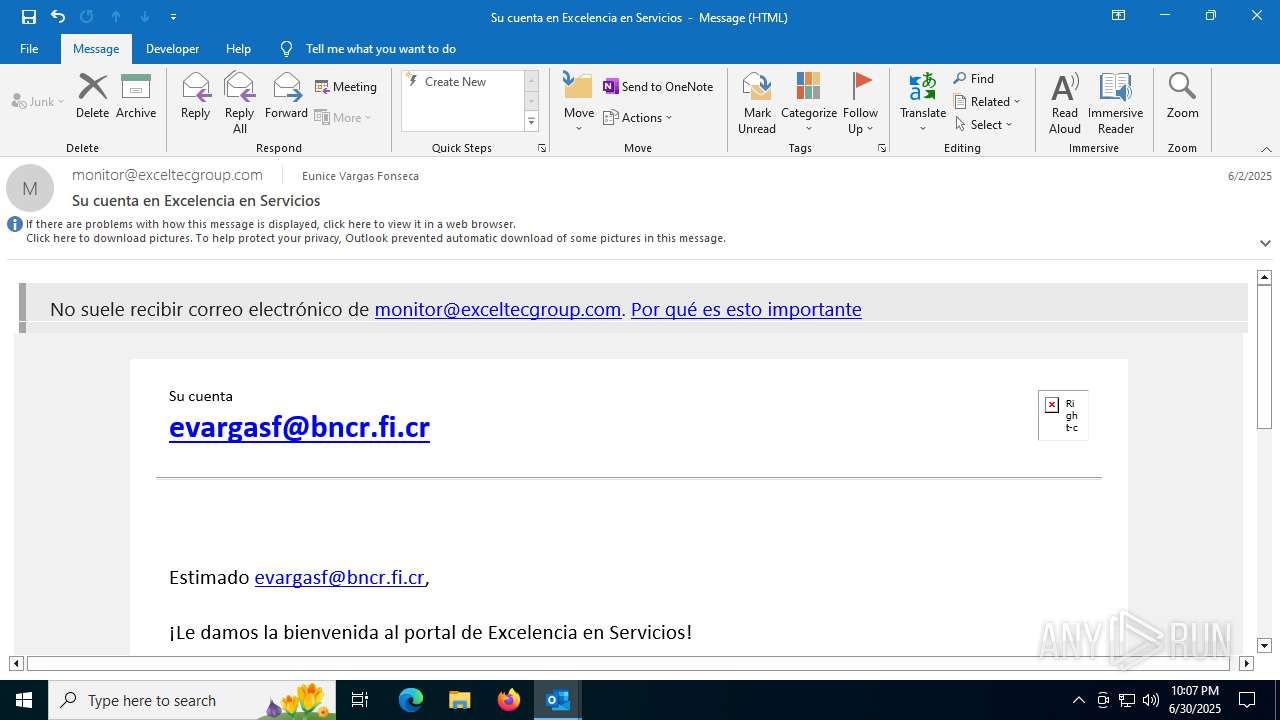Open Firefox from the taskbar

click(508, 700)
